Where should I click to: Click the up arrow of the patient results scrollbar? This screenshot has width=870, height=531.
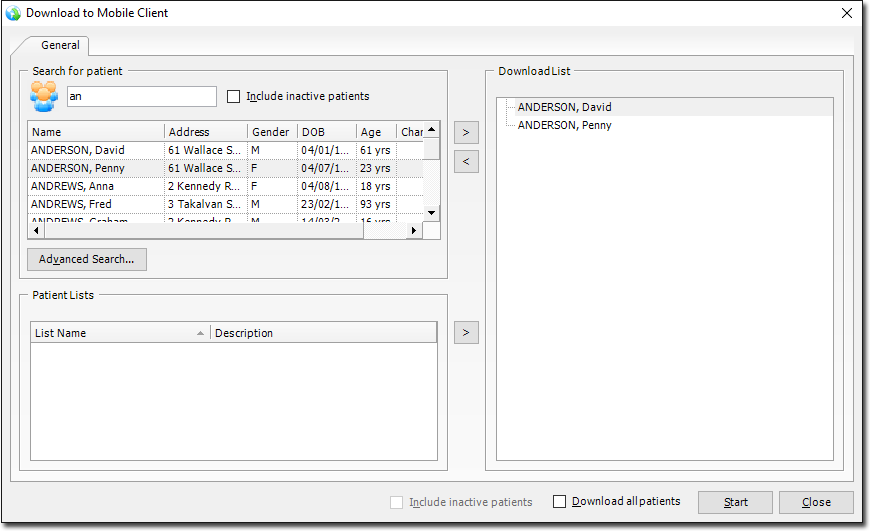click(432, 130)
